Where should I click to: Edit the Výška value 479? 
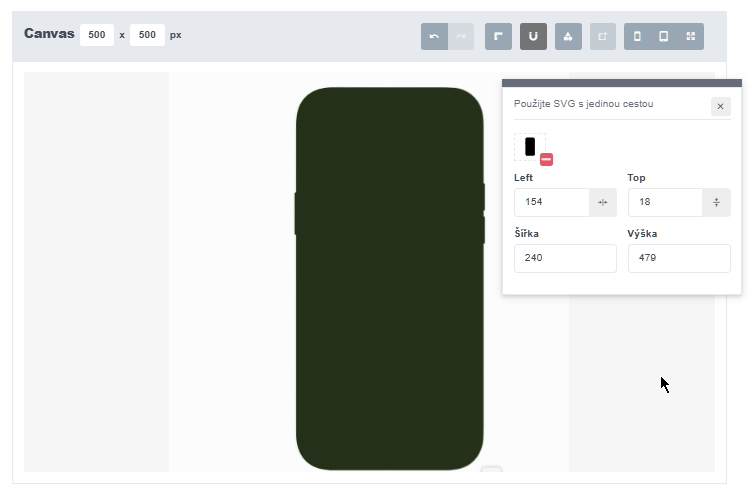[679, 258]
